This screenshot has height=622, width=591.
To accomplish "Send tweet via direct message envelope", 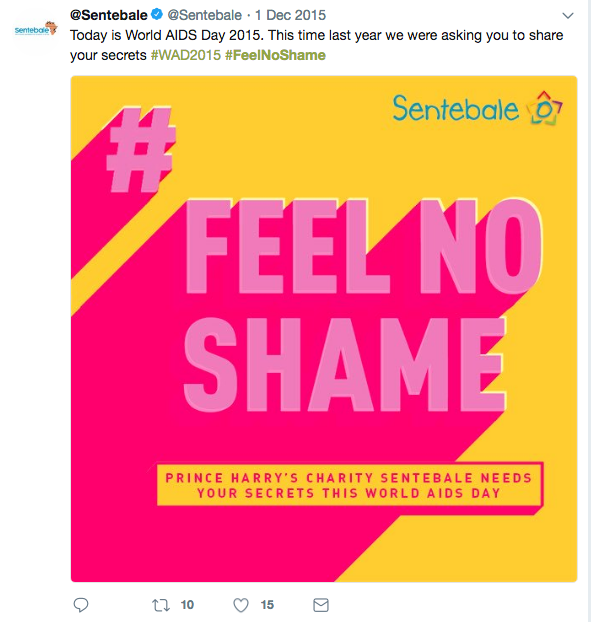I will pyautogui.click(x=321, y=605).
